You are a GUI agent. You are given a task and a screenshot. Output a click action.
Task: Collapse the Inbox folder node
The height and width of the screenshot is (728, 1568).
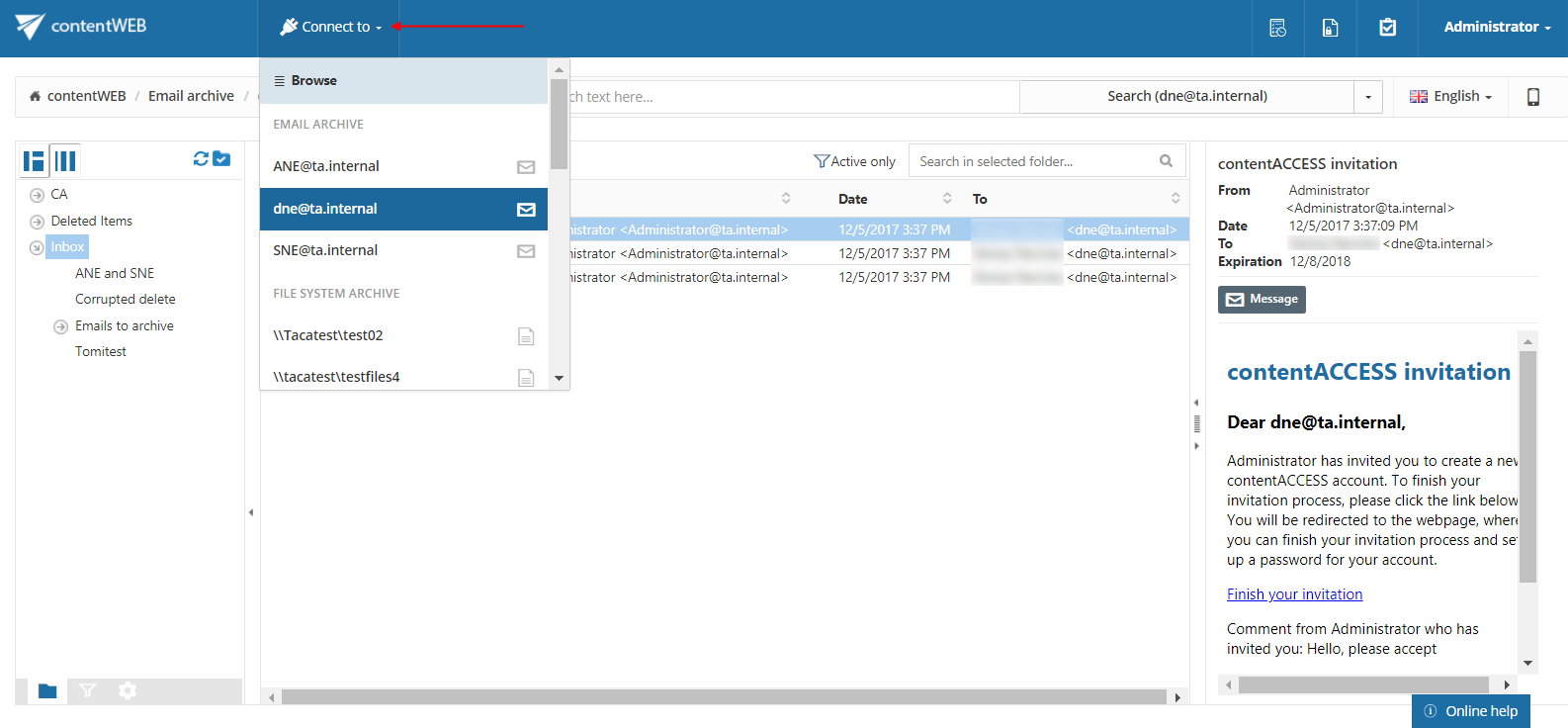click(x=37, y=247)
